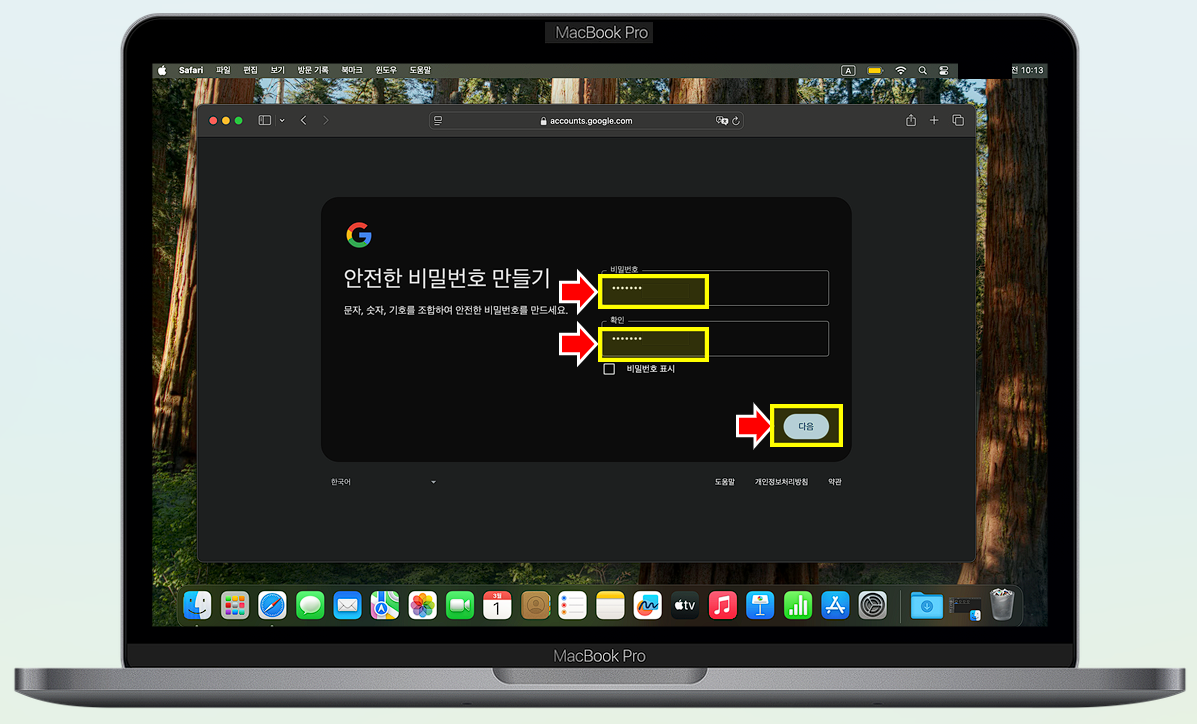Viewport: 1197px width, 724px height.
Task: Open Finder from the Dock
Action: pyautogui.click(x=197, y=606)
